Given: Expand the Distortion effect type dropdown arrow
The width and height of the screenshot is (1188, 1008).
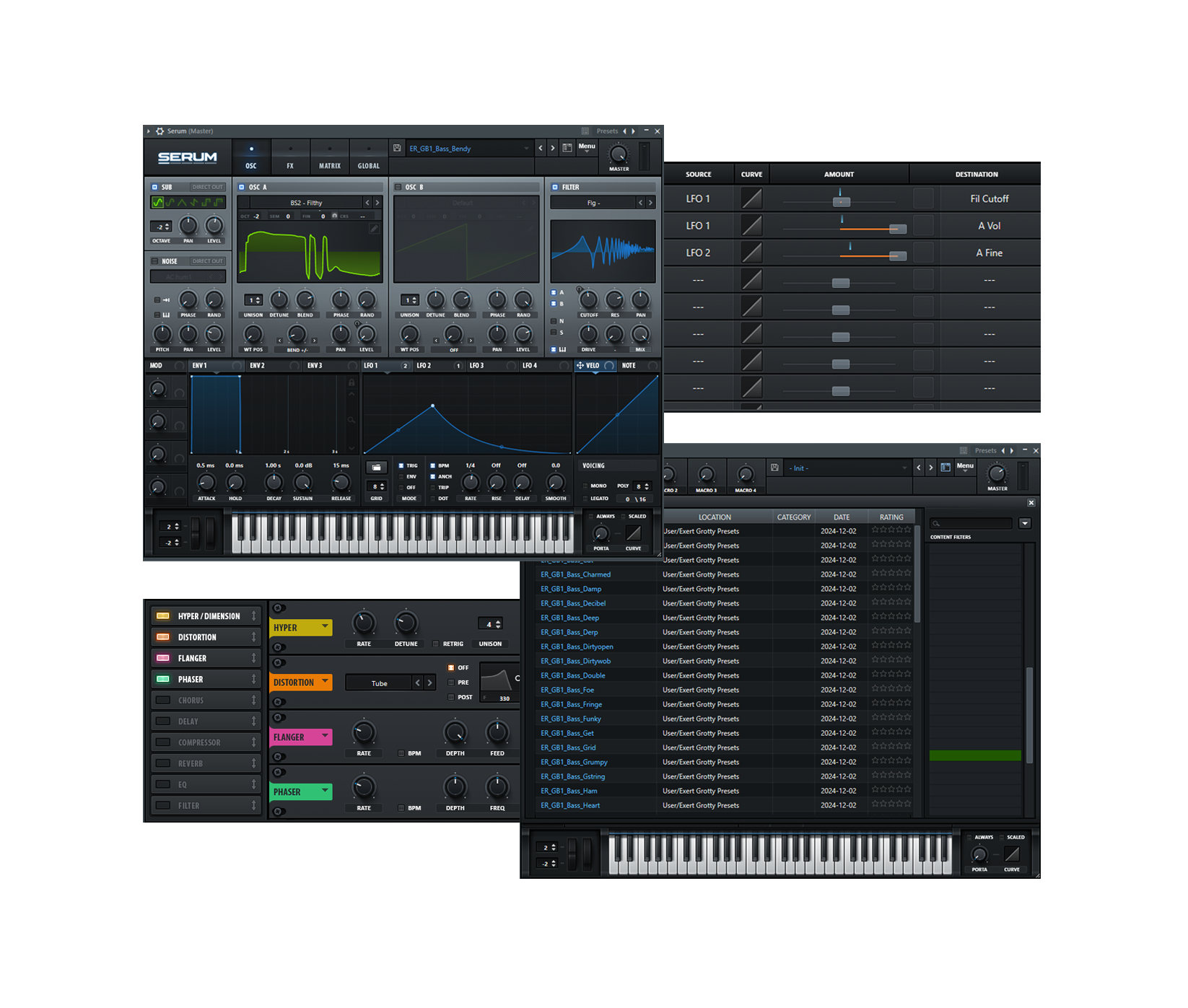Looking at the screenshot, I should (326, 681).
